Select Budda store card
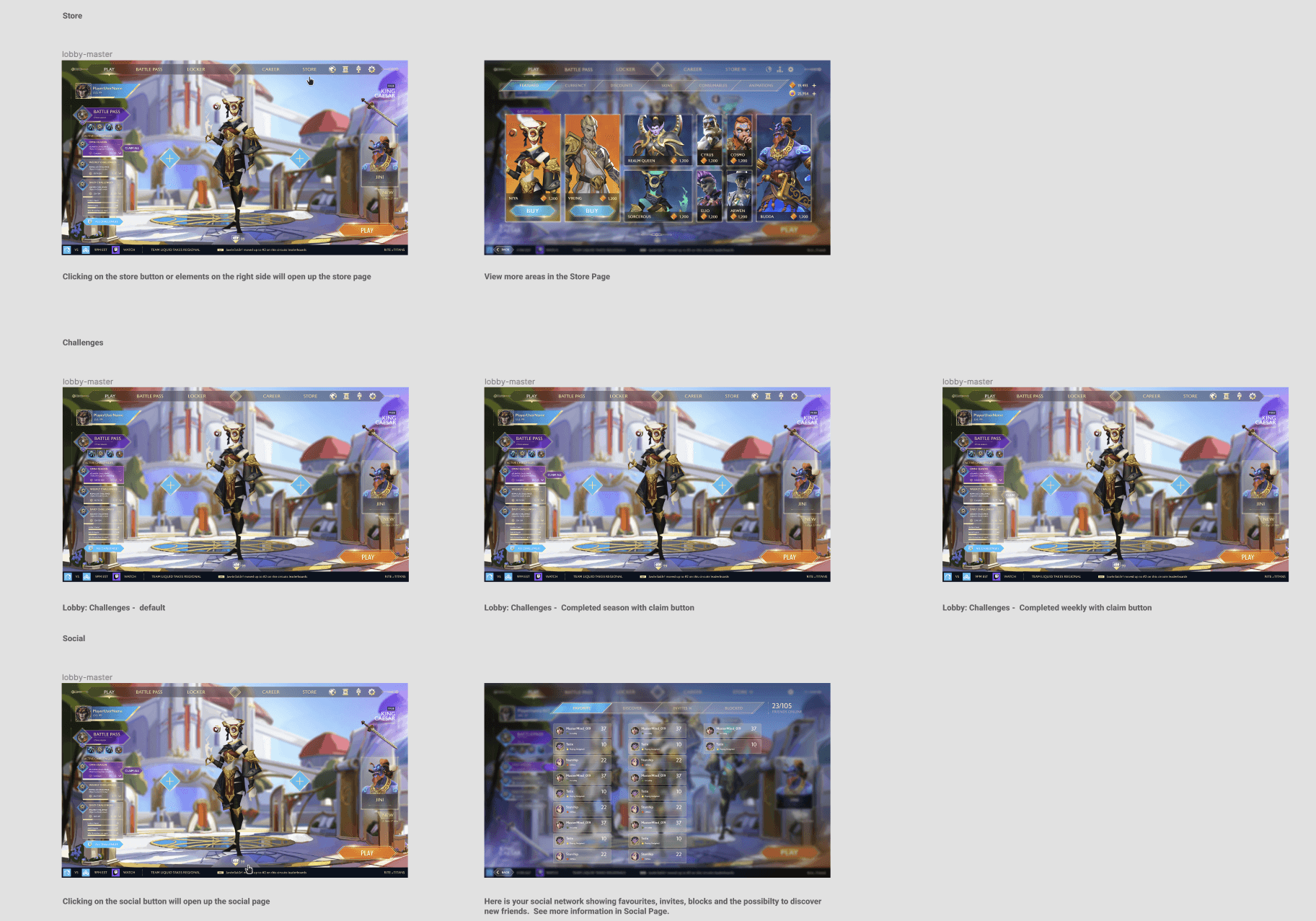 [784, 167]
